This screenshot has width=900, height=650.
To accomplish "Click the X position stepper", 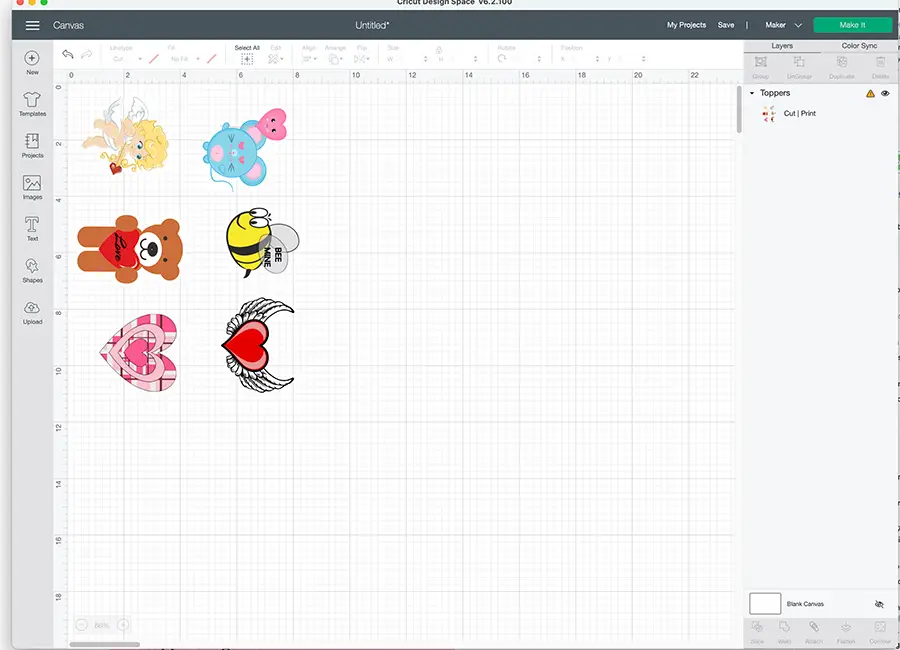I will tap(598, 59).
